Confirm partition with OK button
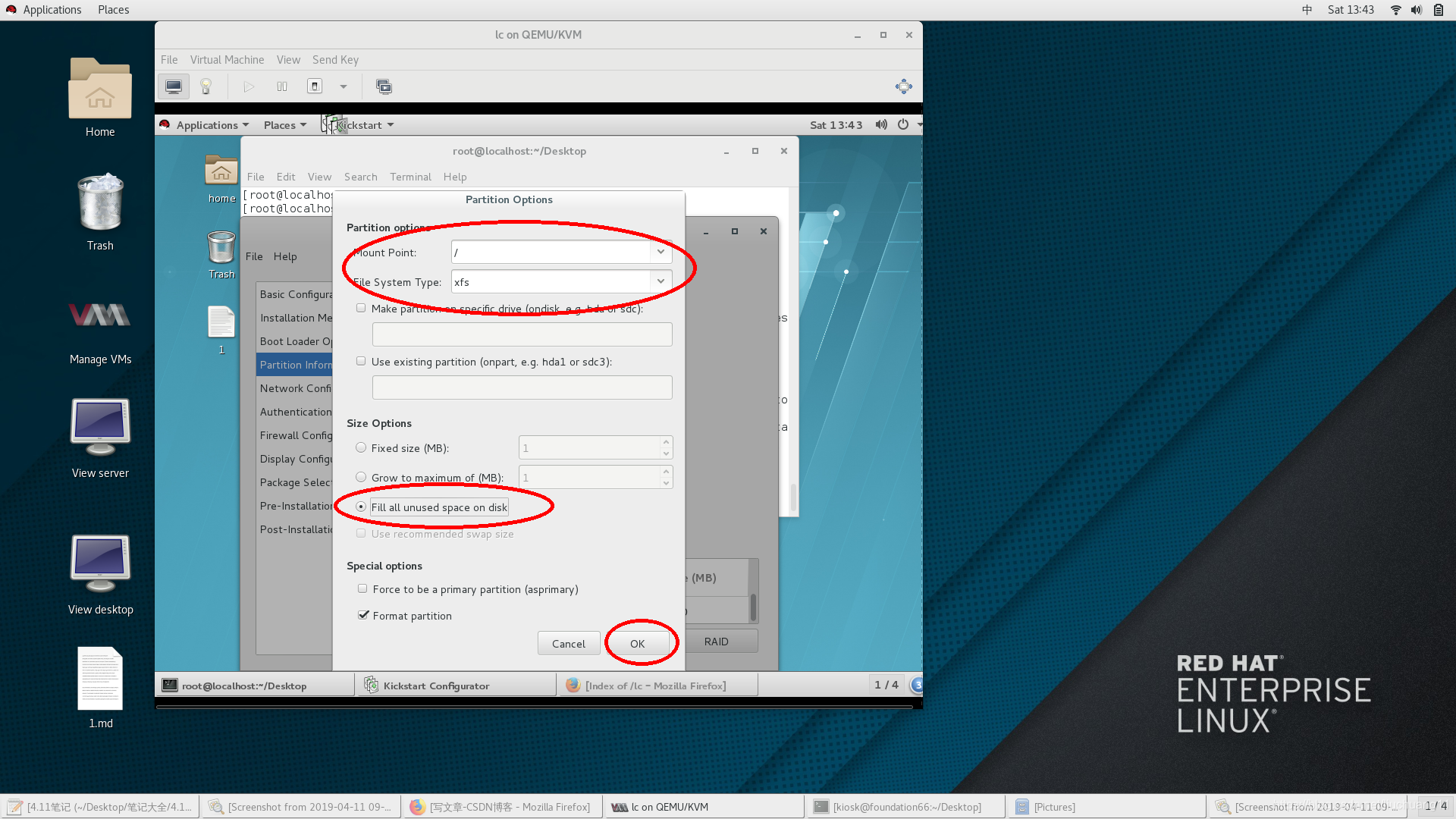 (x=637, y=643)
